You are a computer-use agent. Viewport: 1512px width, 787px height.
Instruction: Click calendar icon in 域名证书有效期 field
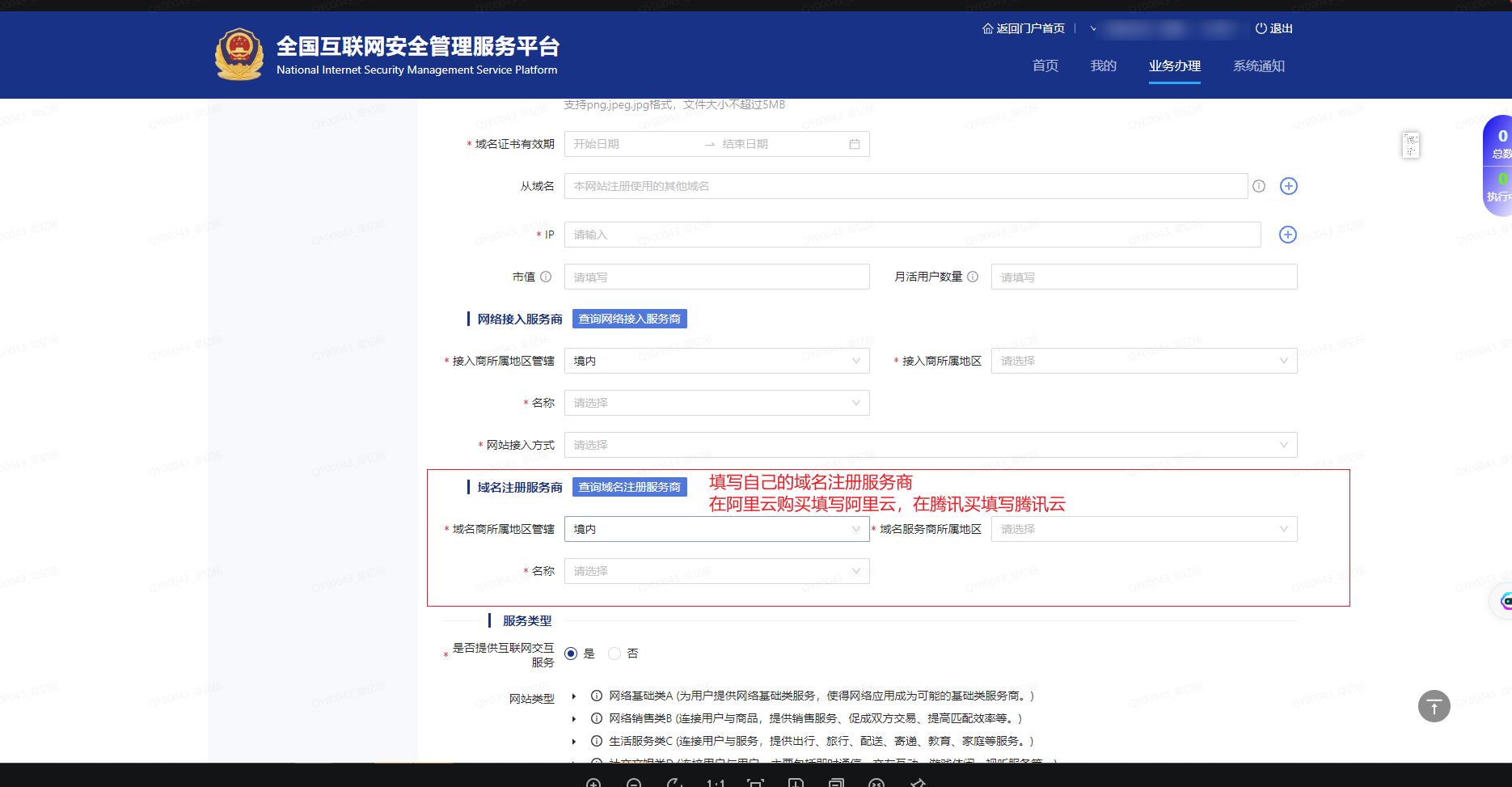tap(855, 144)
